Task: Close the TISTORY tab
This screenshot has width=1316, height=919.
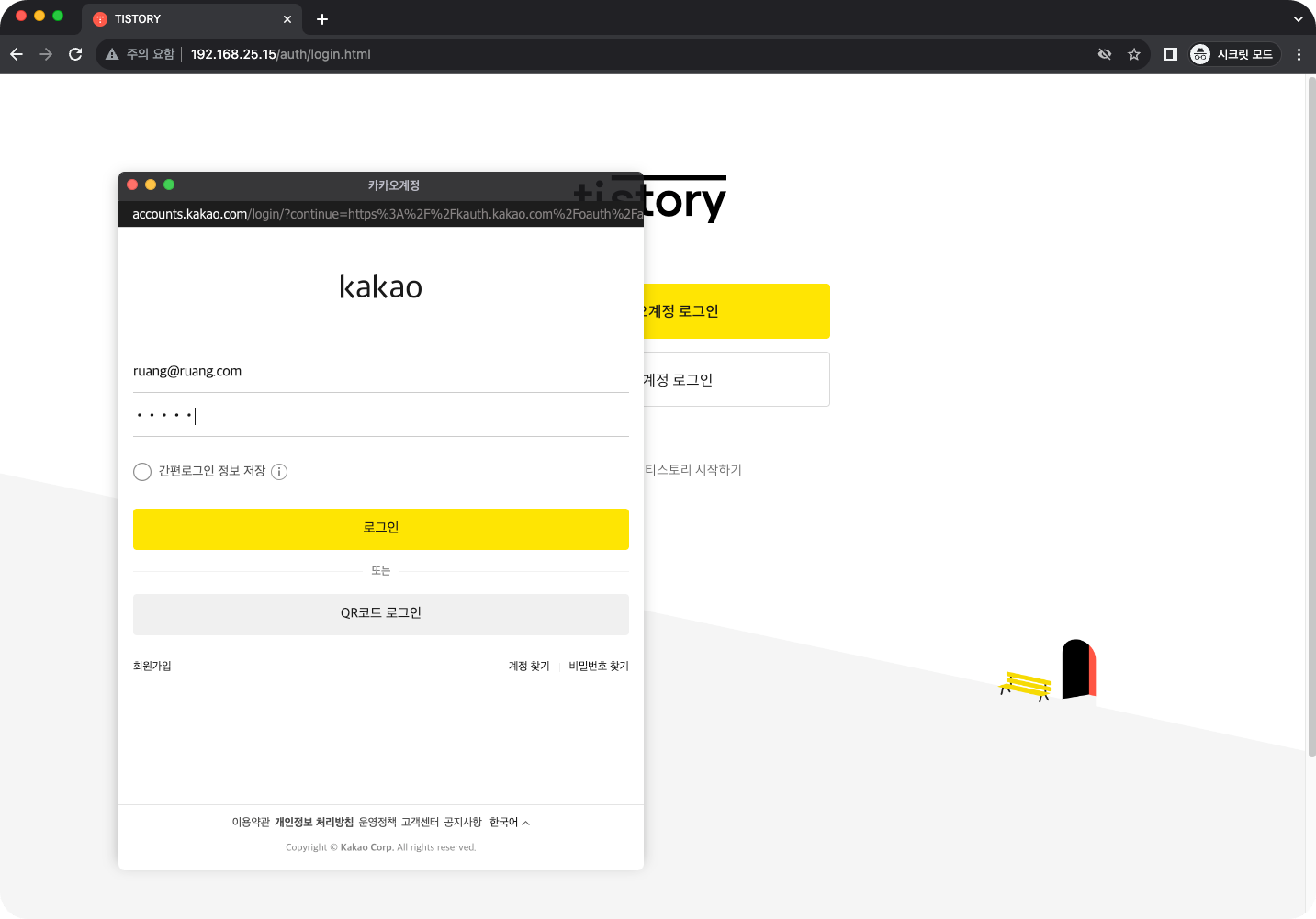Action: (x=287, y=19)
